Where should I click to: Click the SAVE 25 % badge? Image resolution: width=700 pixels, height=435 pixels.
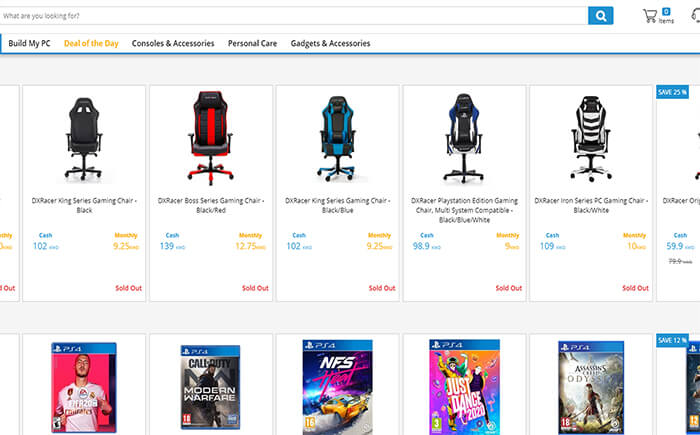point(672,92)
